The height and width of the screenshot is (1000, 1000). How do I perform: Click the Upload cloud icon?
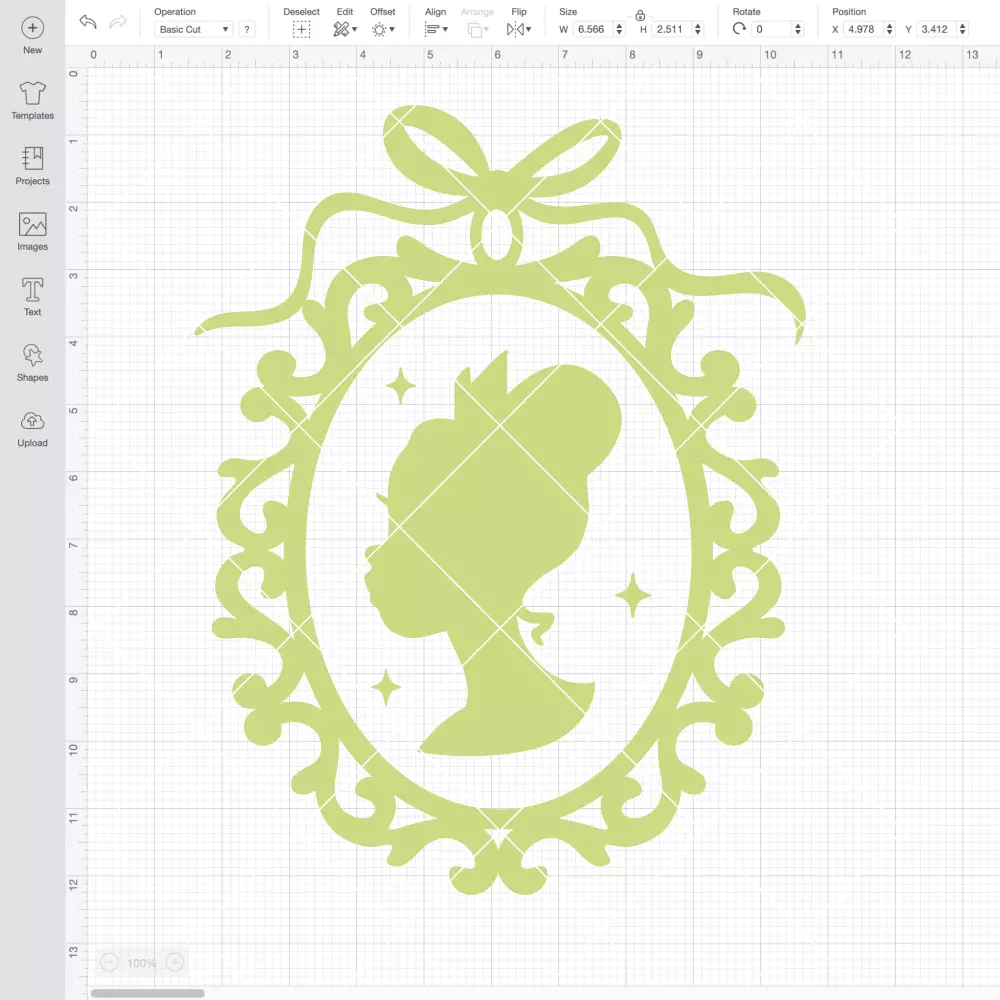[x=33, y=421]
